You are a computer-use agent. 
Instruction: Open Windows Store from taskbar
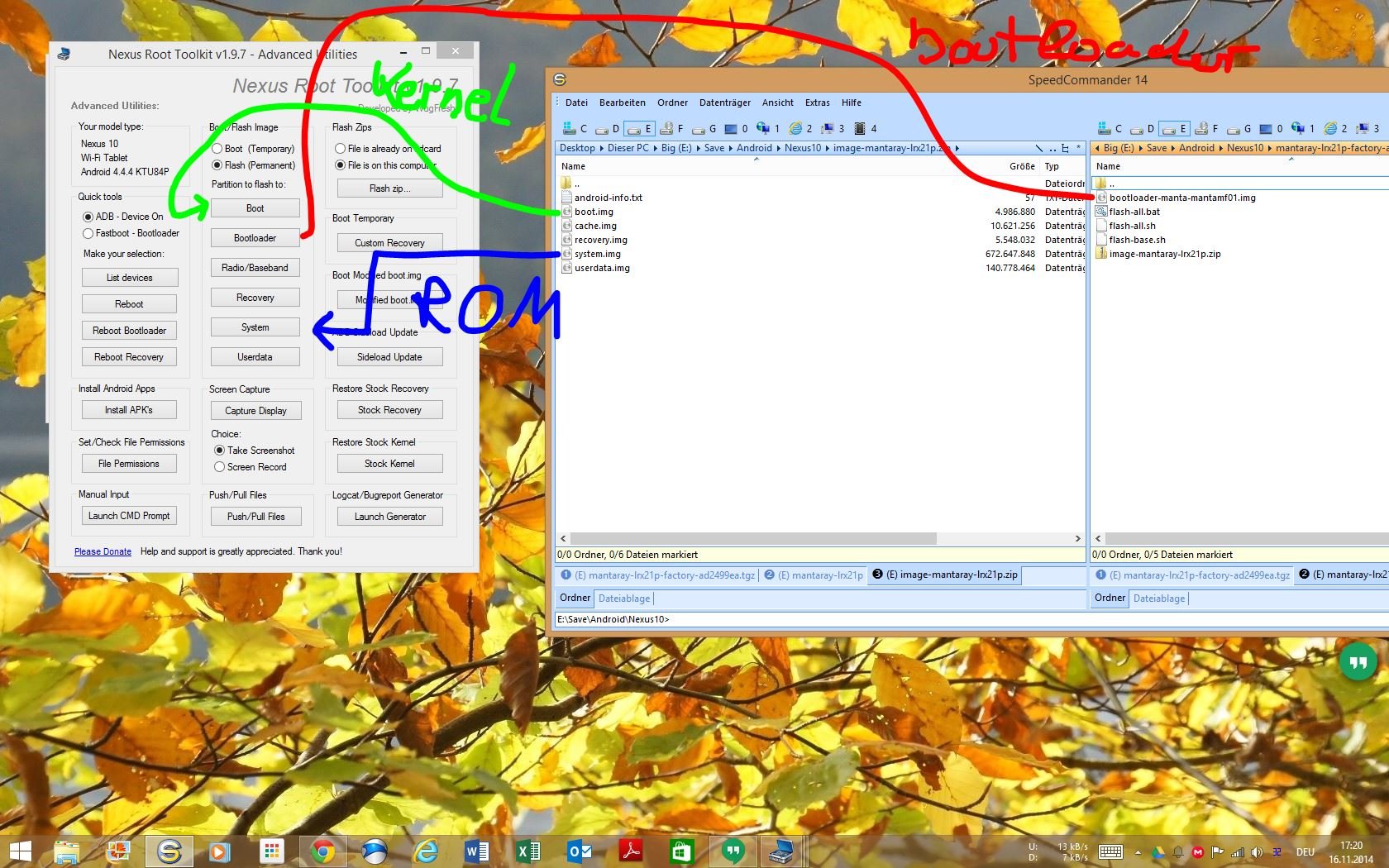[682, 851]
